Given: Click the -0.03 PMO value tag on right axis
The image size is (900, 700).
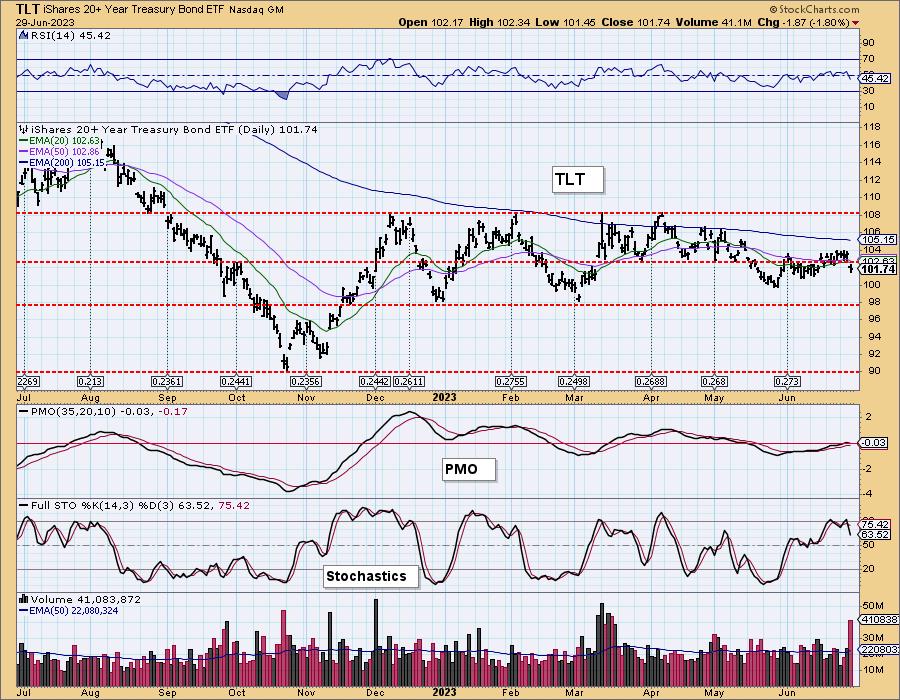Looking at the screenshot, I should click(875, 443).
